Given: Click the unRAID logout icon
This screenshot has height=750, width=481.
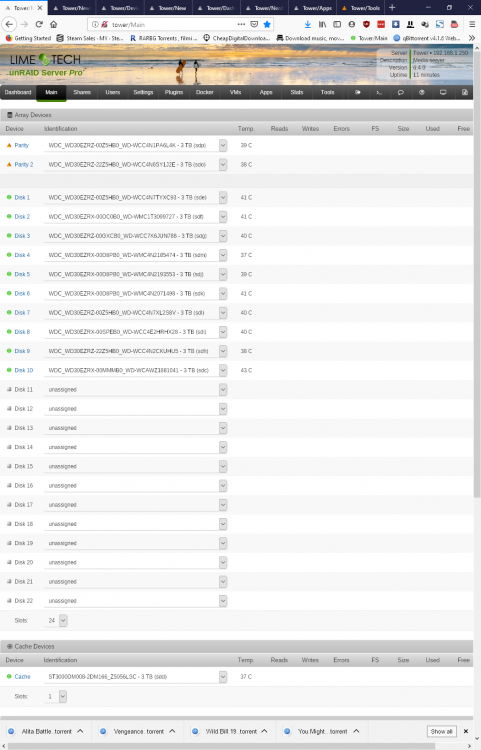Looking at the screenshot, I should pos(358,92).
